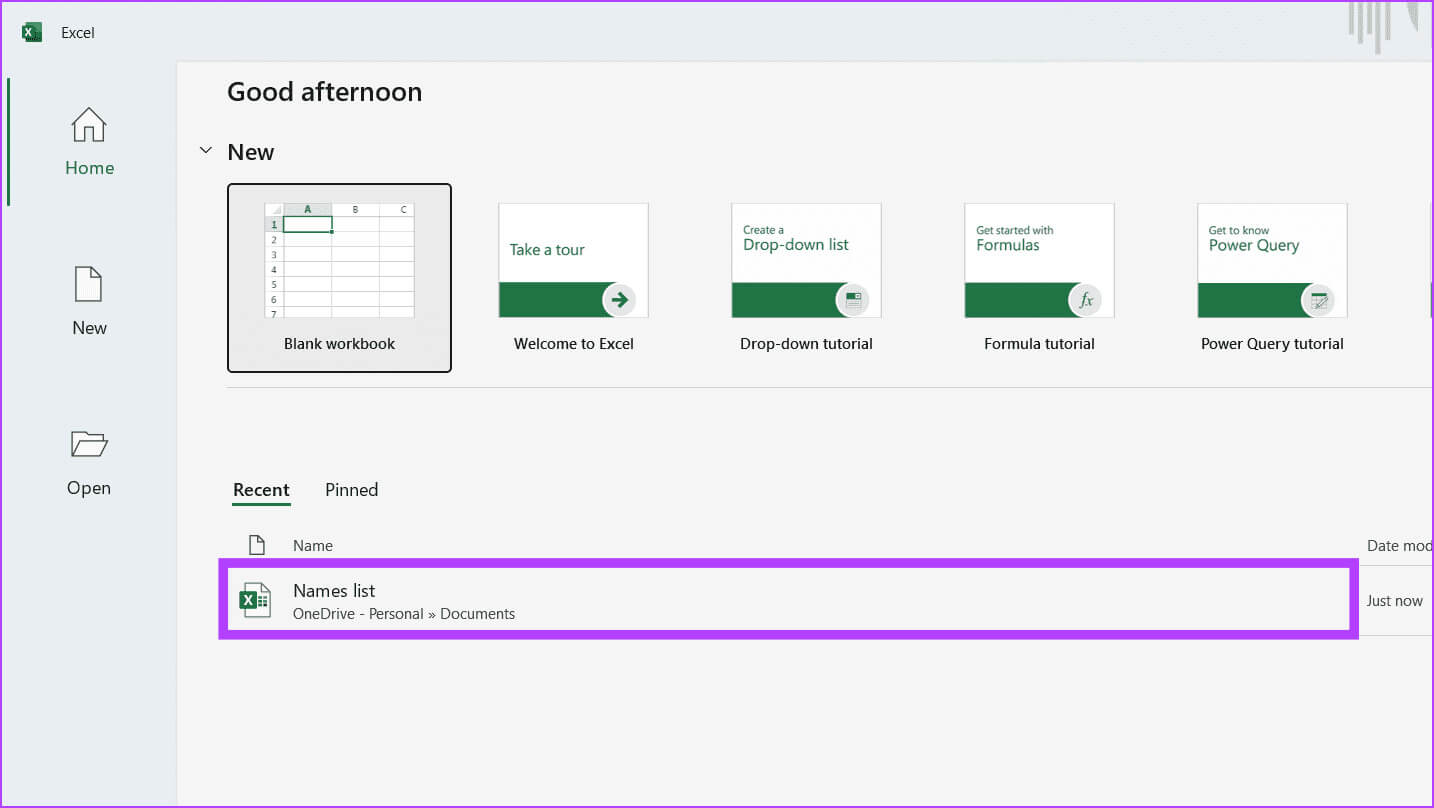Image resolution: width=1434 pixels, height=808 pixels.
Task: Click the Open folder icon in sidebar
Action: point(89,444)
